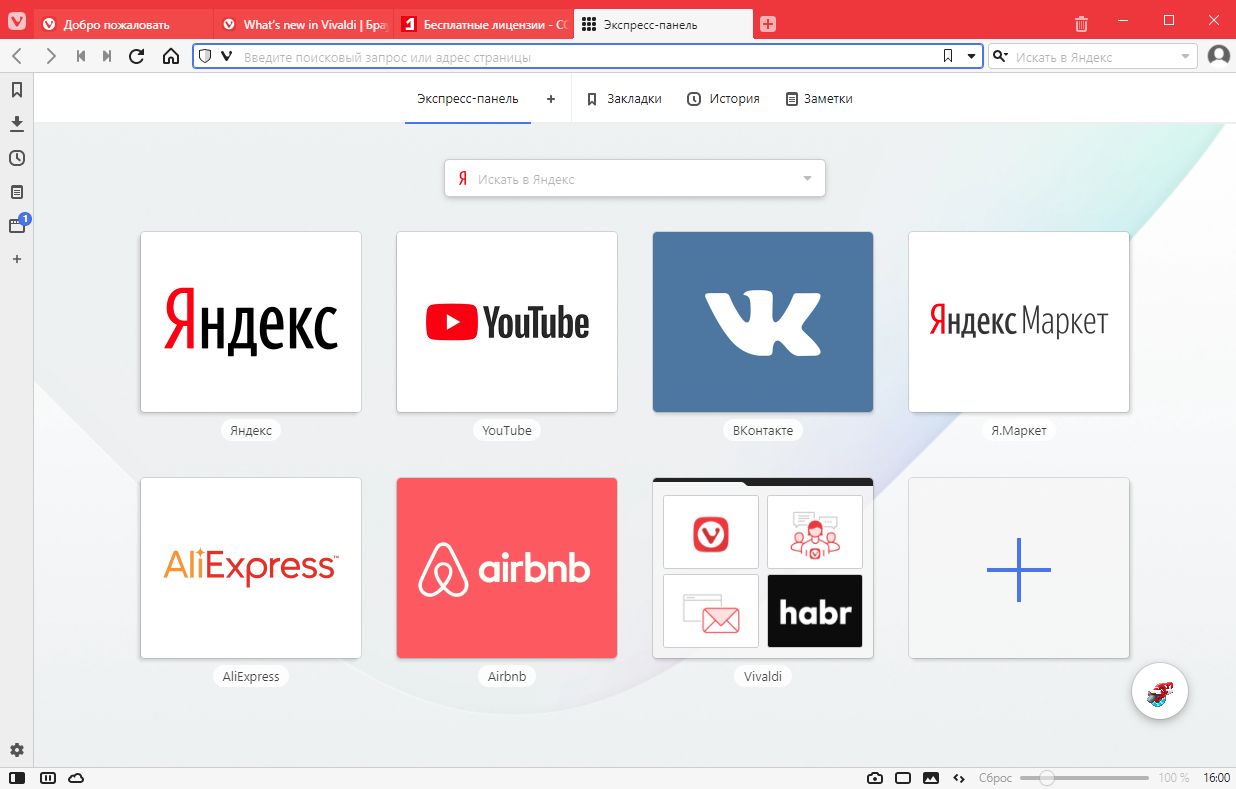This screenshot has width=1236, height=789.
Task: Open the search engine selector magnifier
Action: point(1000,57)
